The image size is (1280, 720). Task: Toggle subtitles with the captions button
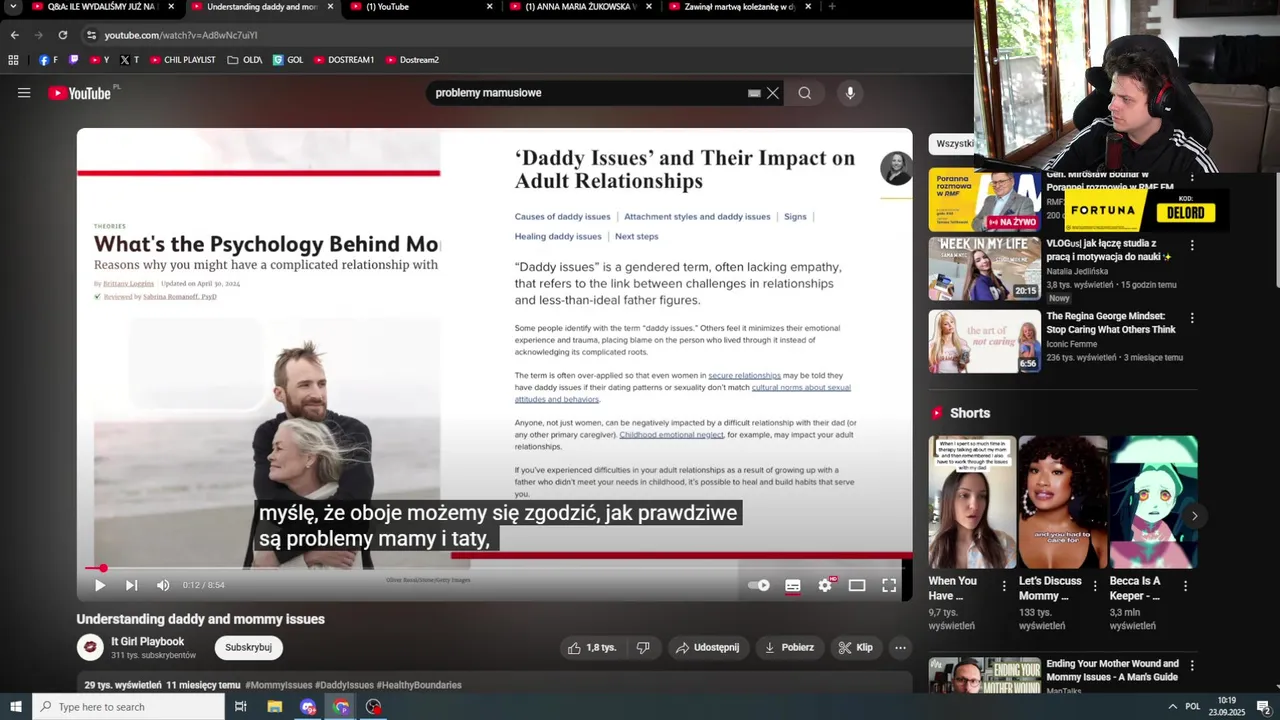tap(793, 585)
